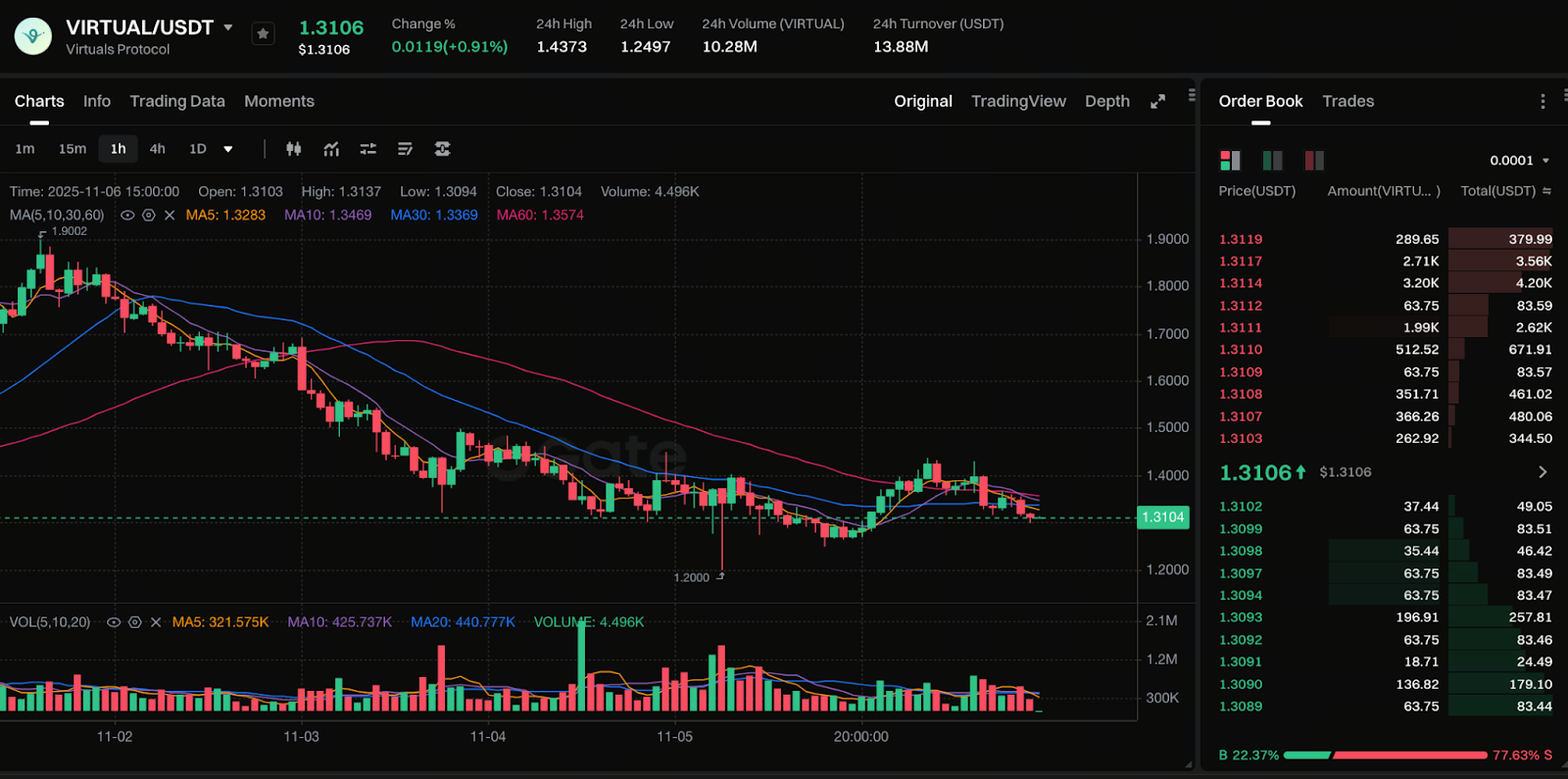Pick the bid price 1.3093
This screenshot has width=1568, height=779.
(1241, 617)
